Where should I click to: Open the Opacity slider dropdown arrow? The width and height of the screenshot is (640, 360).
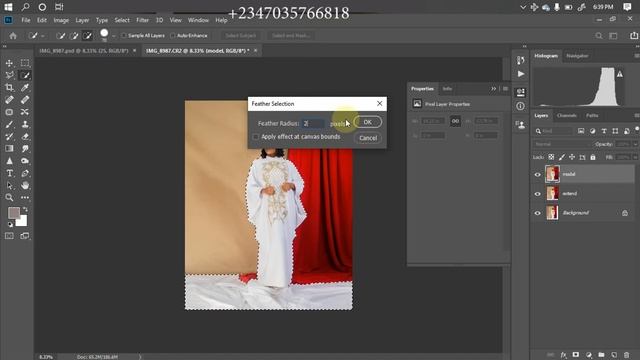[x=635, y=144]
